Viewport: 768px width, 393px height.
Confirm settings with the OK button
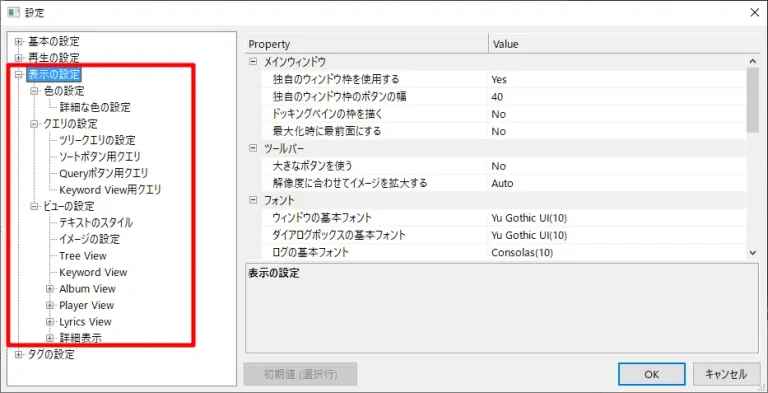click(x=651, y=374)
